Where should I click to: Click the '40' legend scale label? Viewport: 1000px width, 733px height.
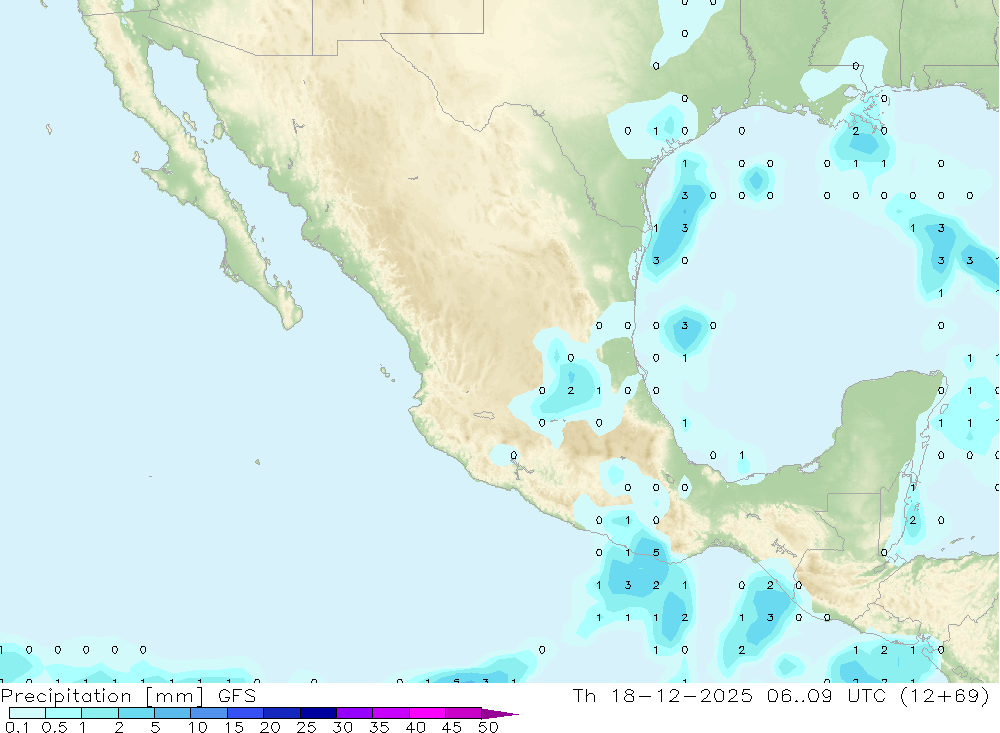coord(416,727)
